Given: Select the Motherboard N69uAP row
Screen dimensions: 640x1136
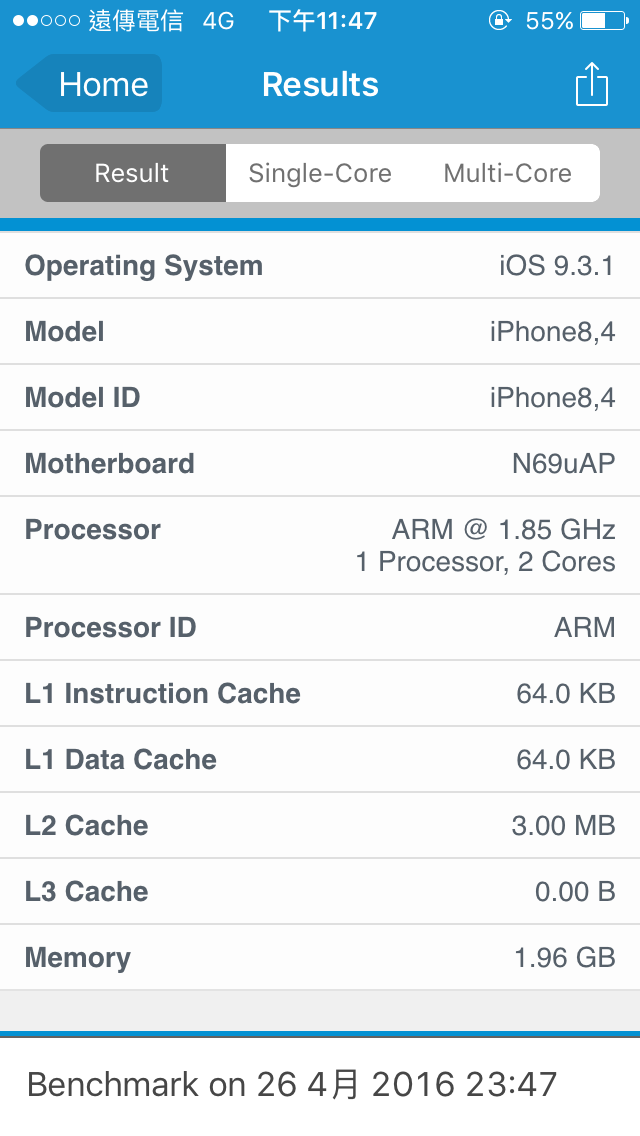Looking at the screenshot, I should 320,463.
